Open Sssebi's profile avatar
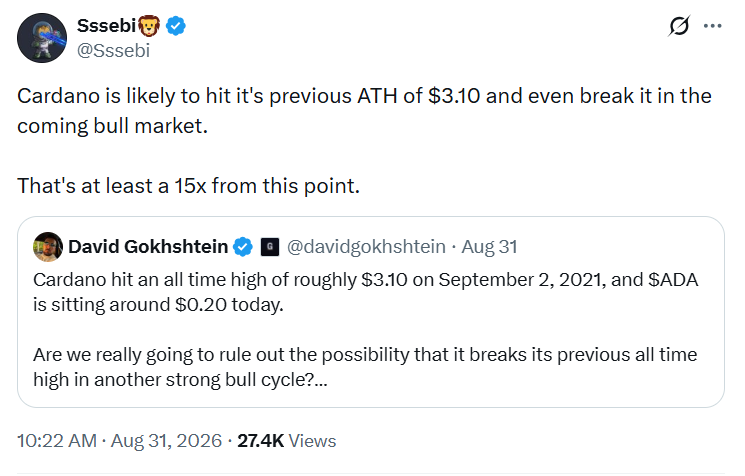Viewport: 745px width, 476px height. coord(42,38)
